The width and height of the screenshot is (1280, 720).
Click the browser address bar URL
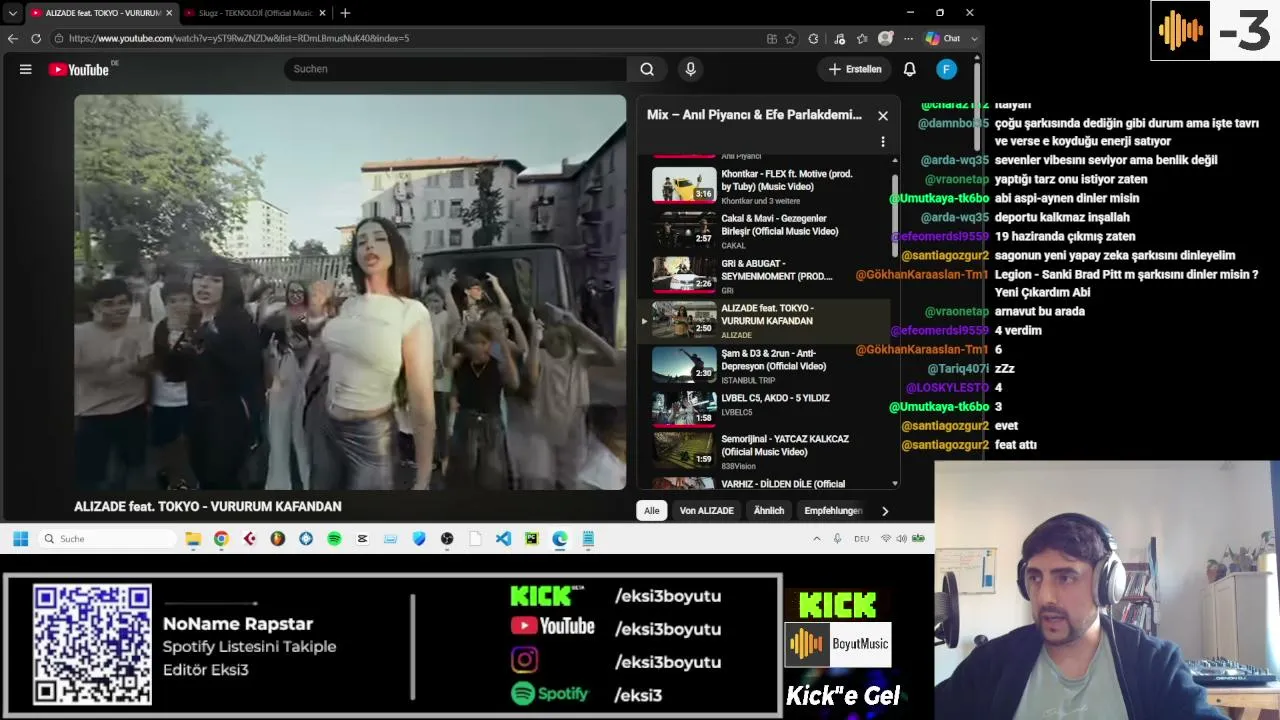(x=238, y=38)
